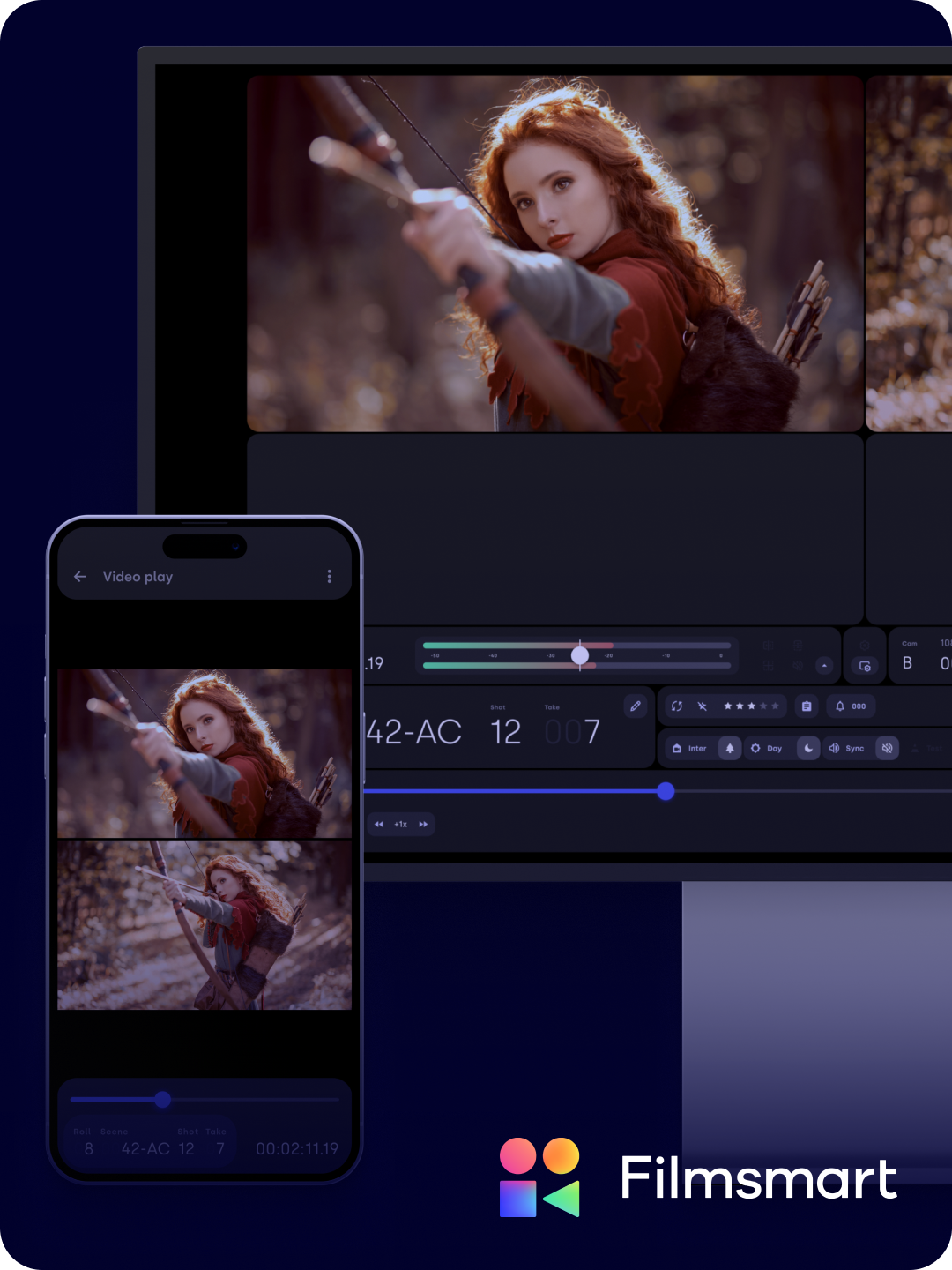Click the fast-forward double-arrow icon

[x=423, y=825]
